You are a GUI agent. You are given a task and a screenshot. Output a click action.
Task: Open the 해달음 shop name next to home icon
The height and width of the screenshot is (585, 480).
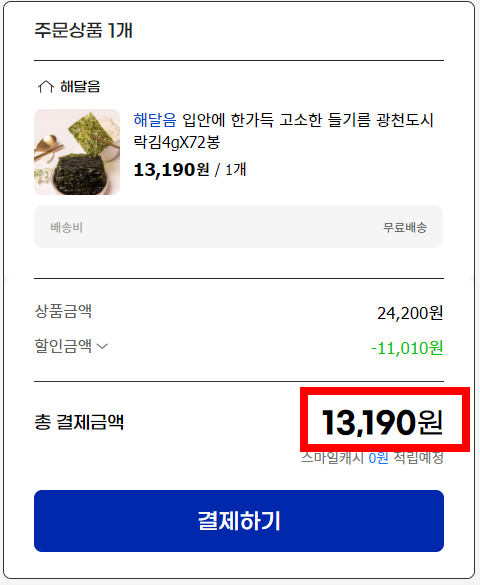[x=80, y=87]
